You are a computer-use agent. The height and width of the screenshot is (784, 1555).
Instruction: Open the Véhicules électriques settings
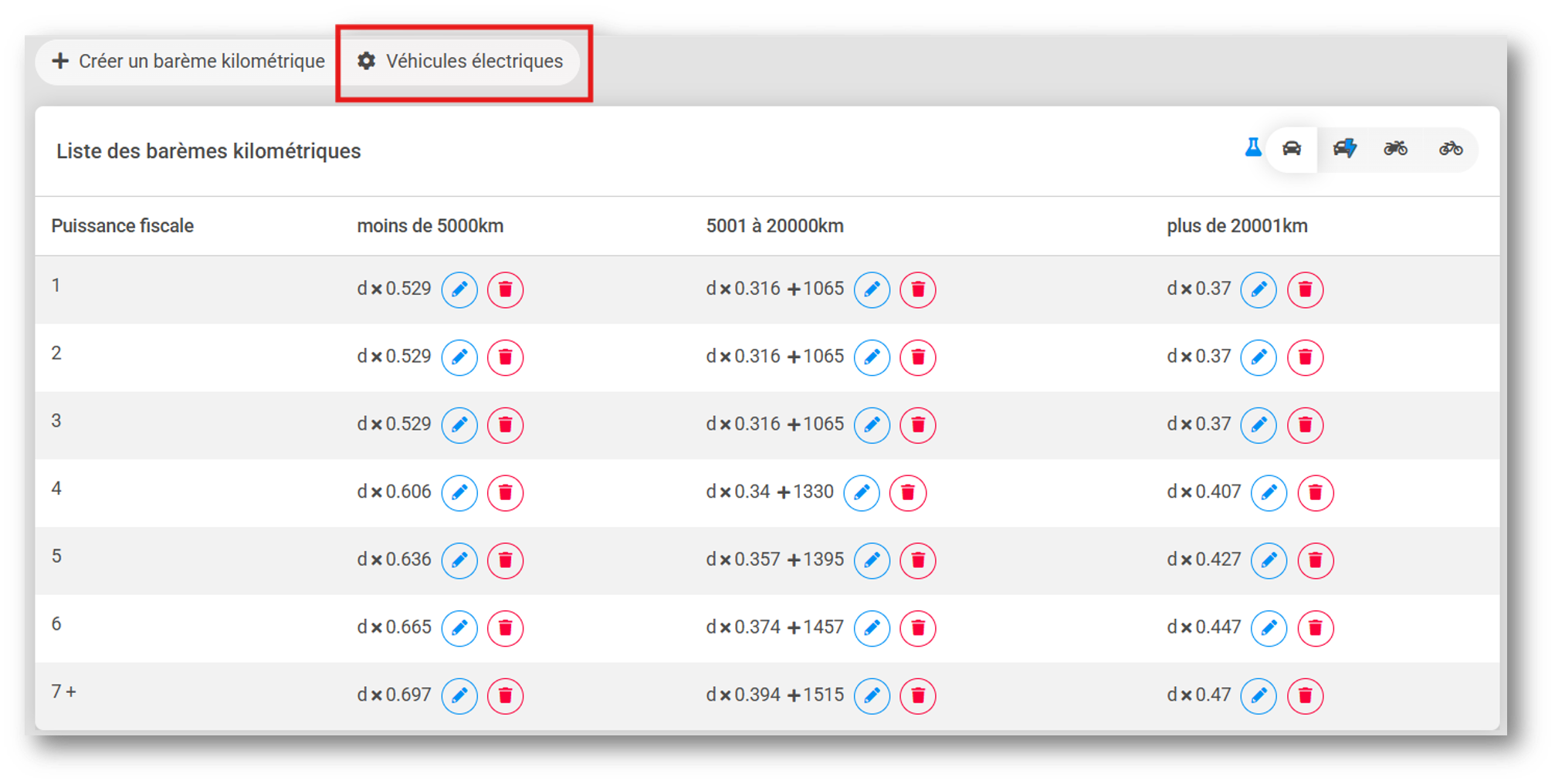point(461,61)
